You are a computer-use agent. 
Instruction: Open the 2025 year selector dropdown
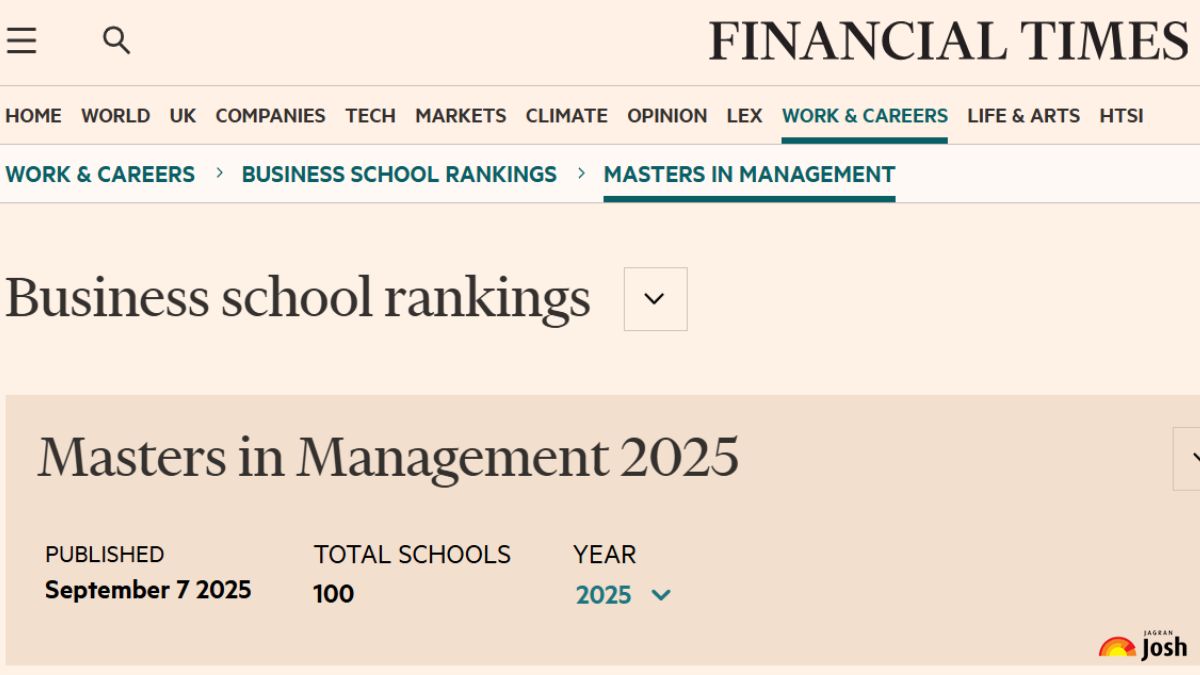pos(623,595)
